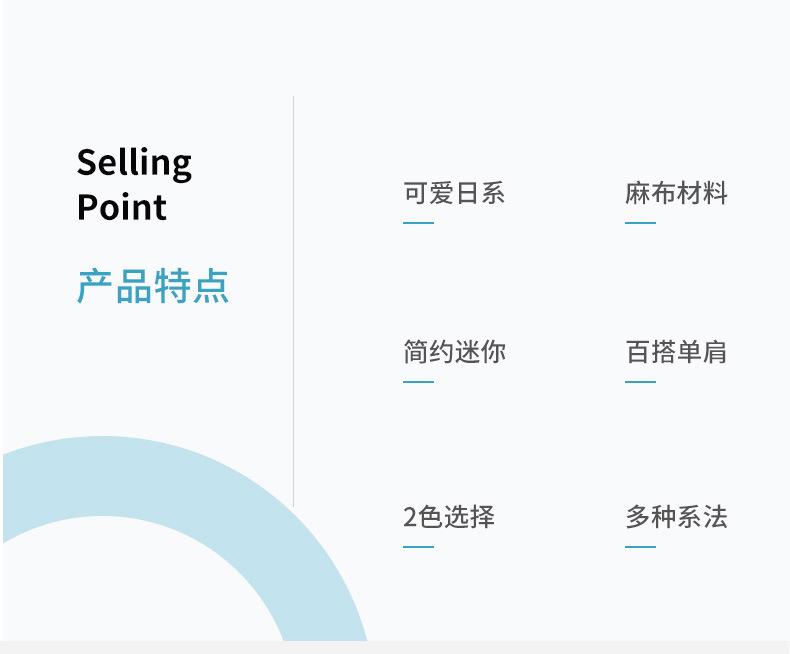Select the 百搭单肩 feature text
The width and height of the screenshot is (790, 654).
676,352
